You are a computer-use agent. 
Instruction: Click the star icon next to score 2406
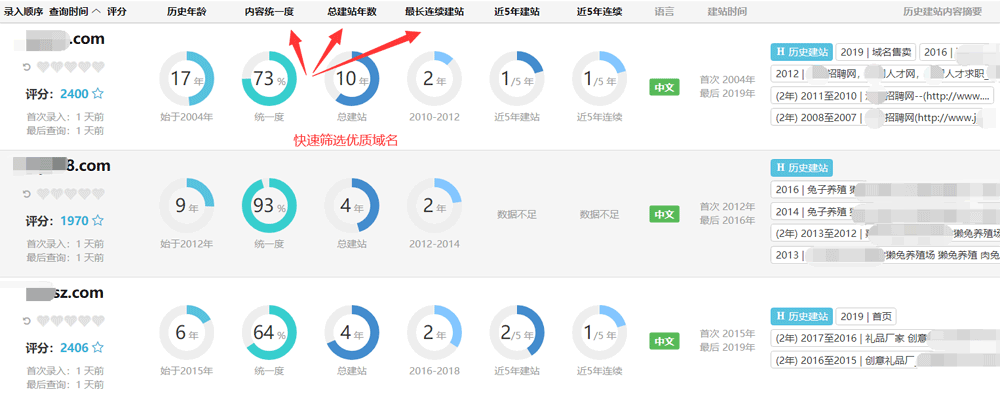[x=98, y=347]
